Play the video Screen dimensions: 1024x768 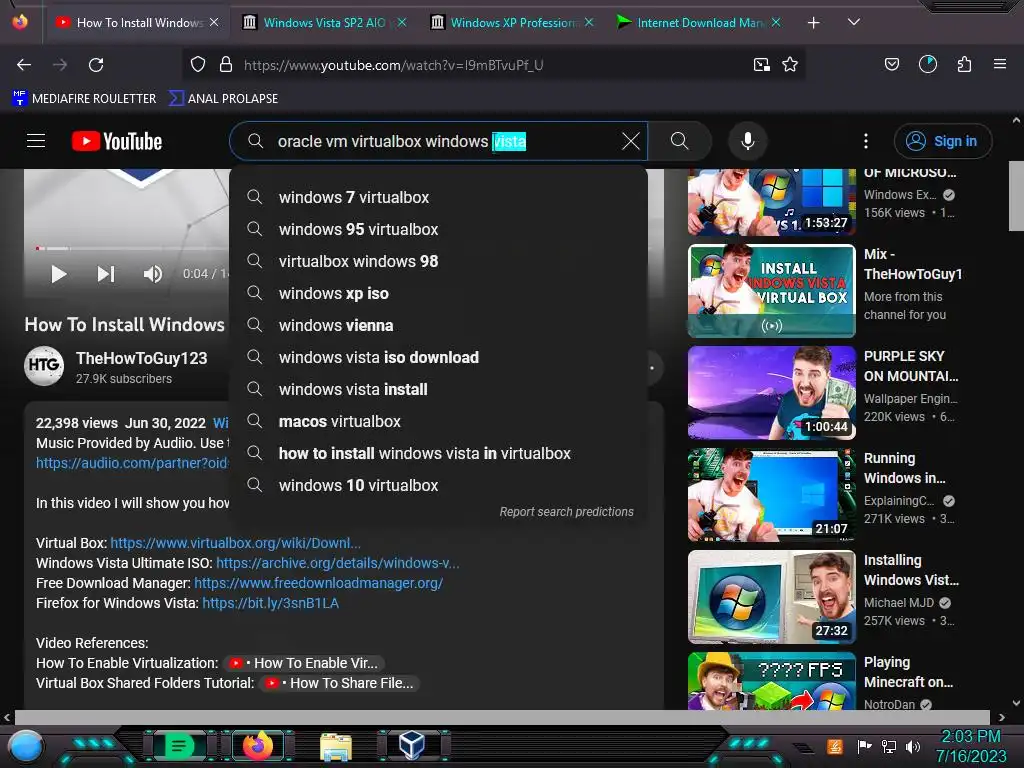click(58, 274)
